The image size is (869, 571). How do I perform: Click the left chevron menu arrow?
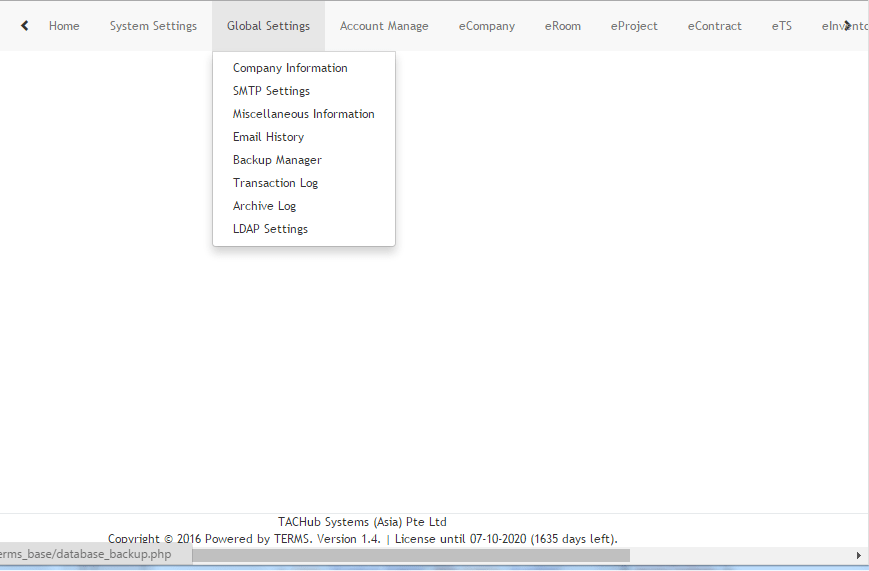(x=24, y=26)
